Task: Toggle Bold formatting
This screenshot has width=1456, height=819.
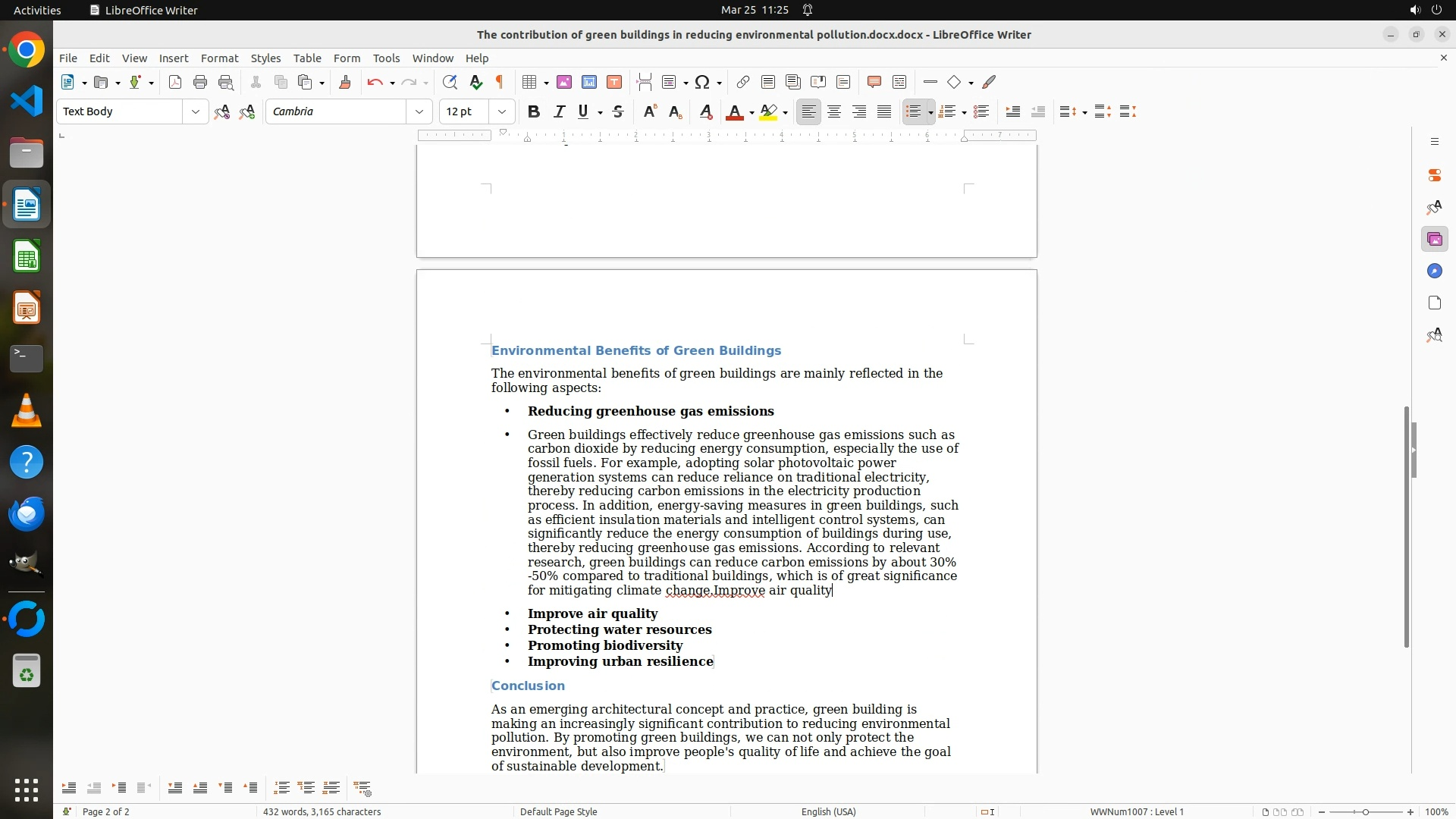Action: [534, 112]
